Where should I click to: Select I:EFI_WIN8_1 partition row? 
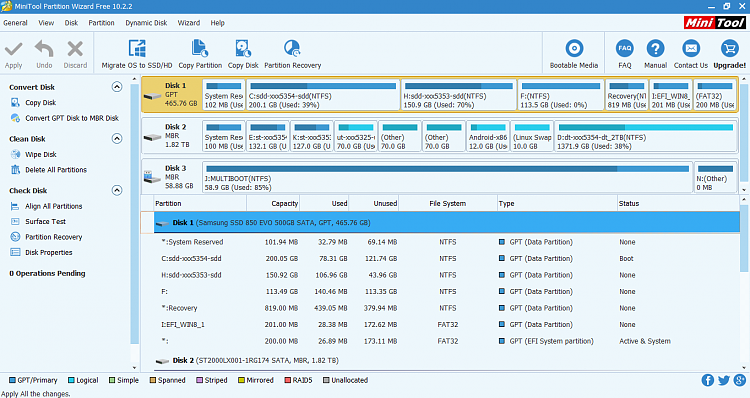click(x=446, y=324)
